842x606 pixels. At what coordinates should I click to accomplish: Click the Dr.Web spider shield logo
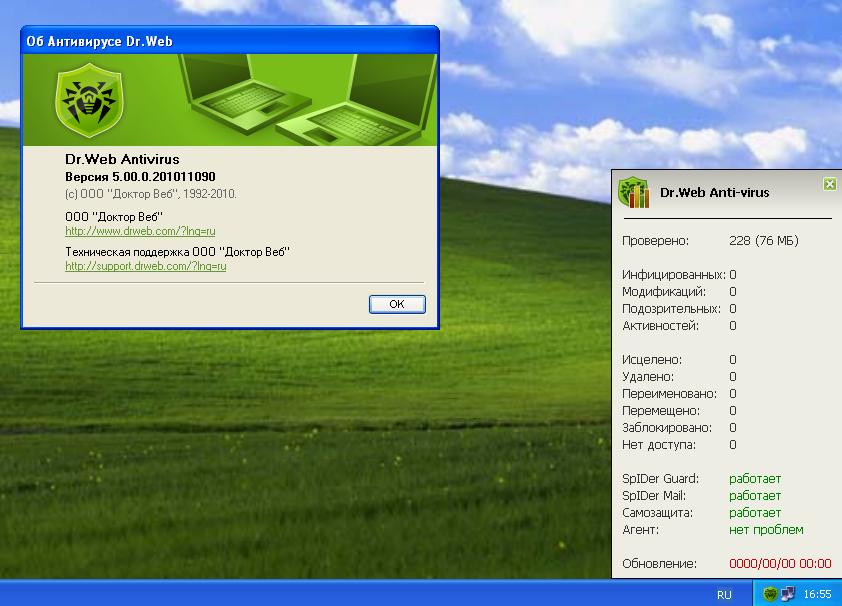[x=90, y=100]
